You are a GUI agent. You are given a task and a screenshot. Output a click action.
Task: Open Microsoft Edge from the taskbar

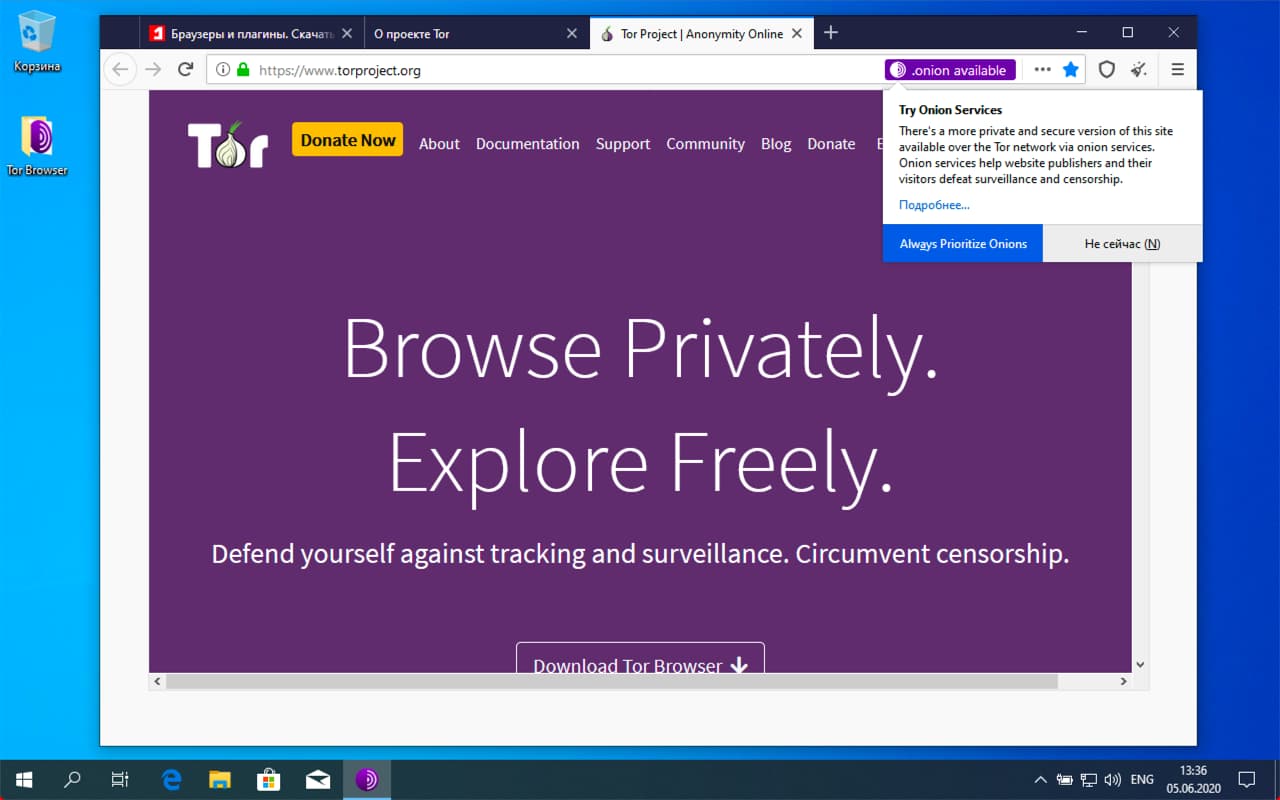[x=171, y=780]
